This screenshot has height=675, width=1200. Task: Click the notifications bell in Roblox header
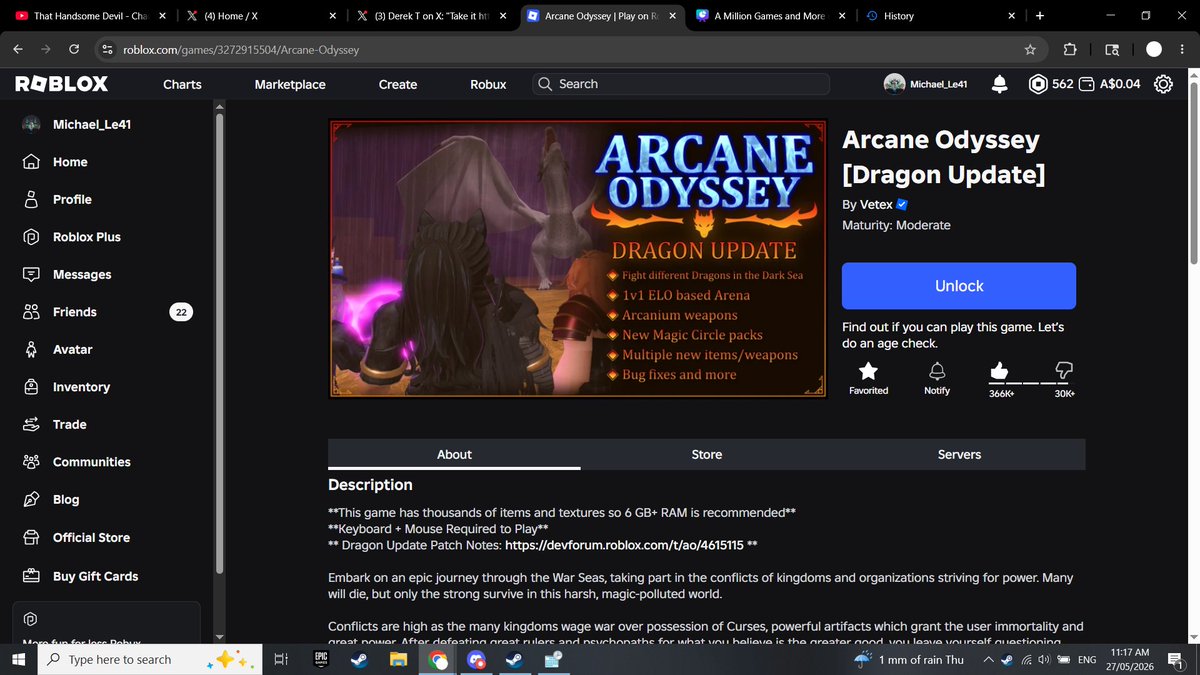[x=999, y=85]
